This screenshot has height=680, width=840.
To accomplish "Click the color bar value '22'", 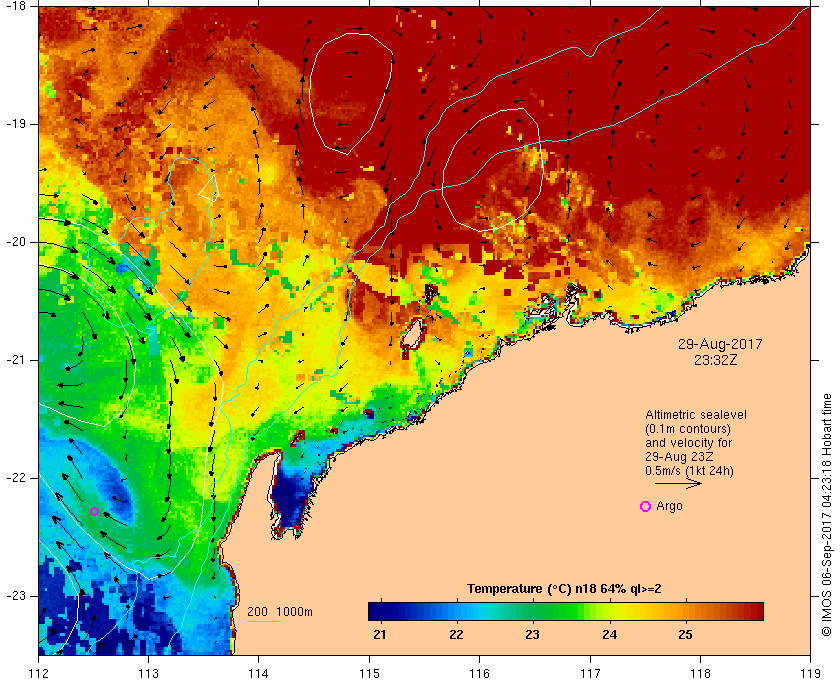I will click(x=456, y=635).
